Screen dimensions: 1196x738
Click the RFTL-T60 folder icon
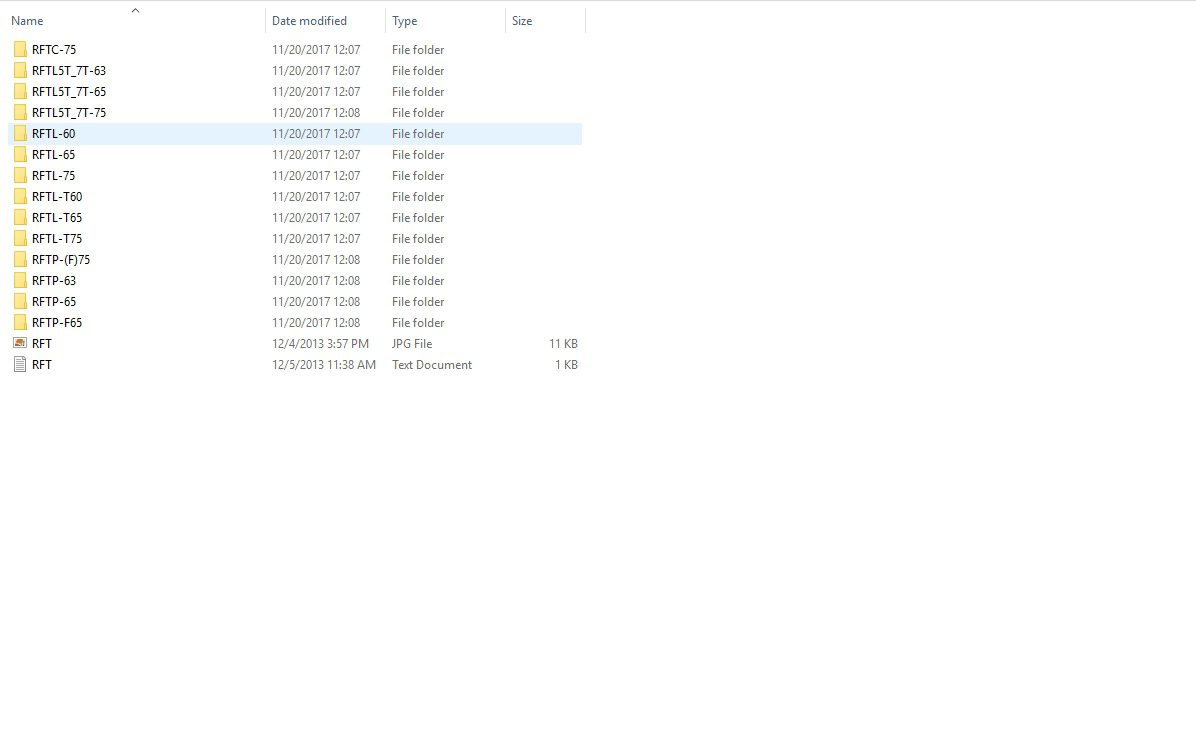(20, 197)
